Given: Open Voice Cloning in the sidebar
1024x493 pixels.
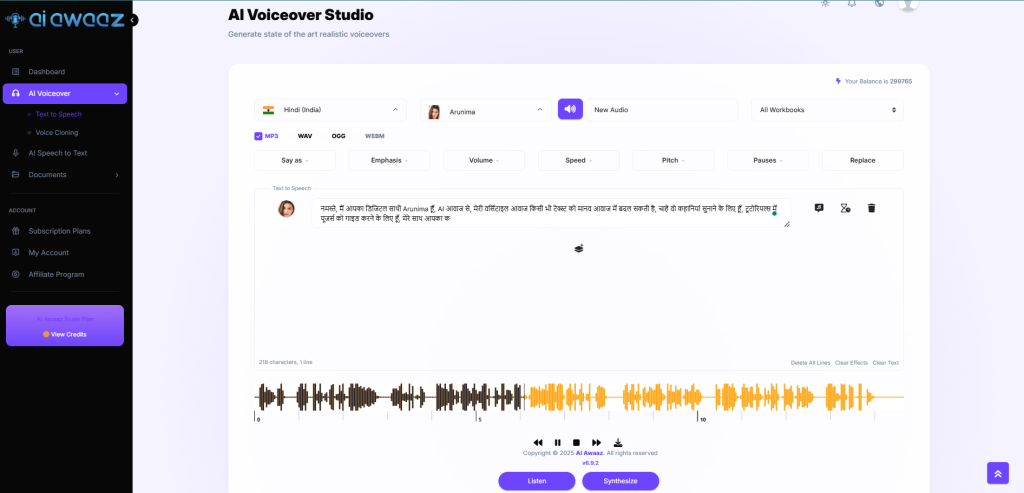Looking at the screenshot, I should pos(57,132).
